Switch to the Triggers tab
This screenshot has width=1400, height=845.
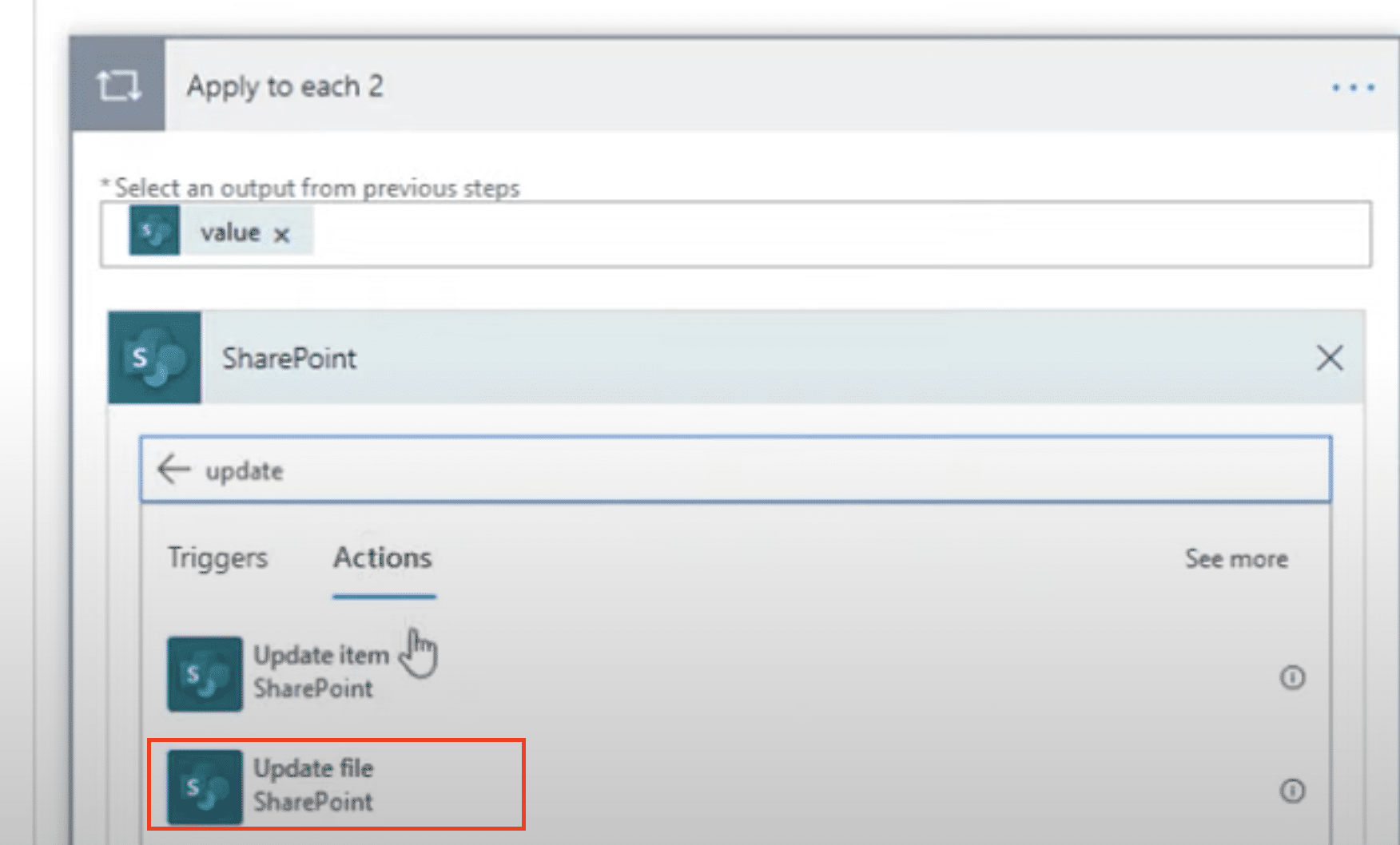217,557
